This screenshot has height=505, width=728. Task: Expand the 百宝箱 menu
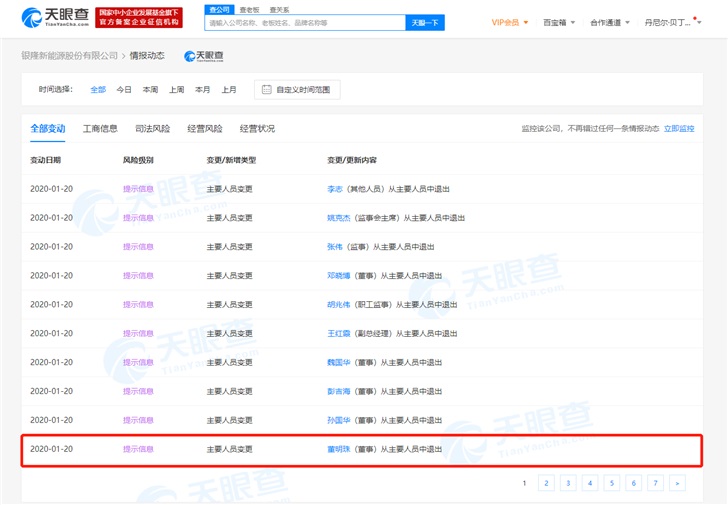(x=557, y=22)
